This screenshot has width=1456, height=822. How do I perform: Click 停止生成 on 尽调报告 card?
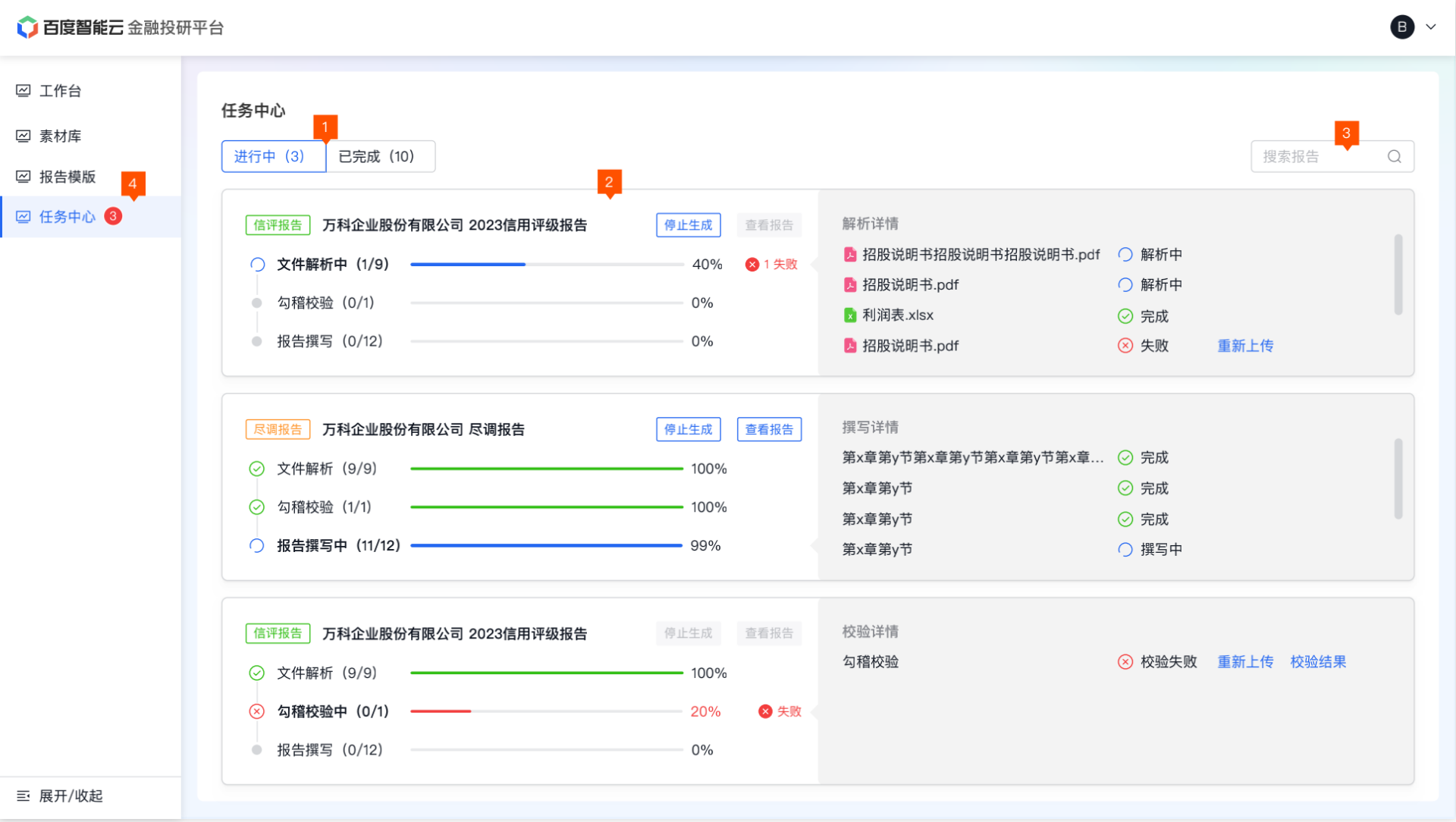tap(689, 429)
